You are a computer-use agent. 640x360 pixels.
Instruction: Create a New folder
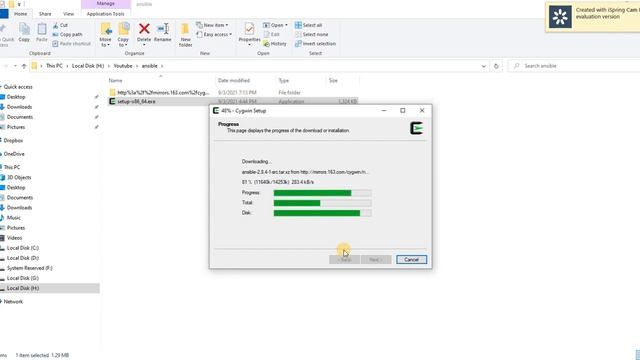(185, 35)
